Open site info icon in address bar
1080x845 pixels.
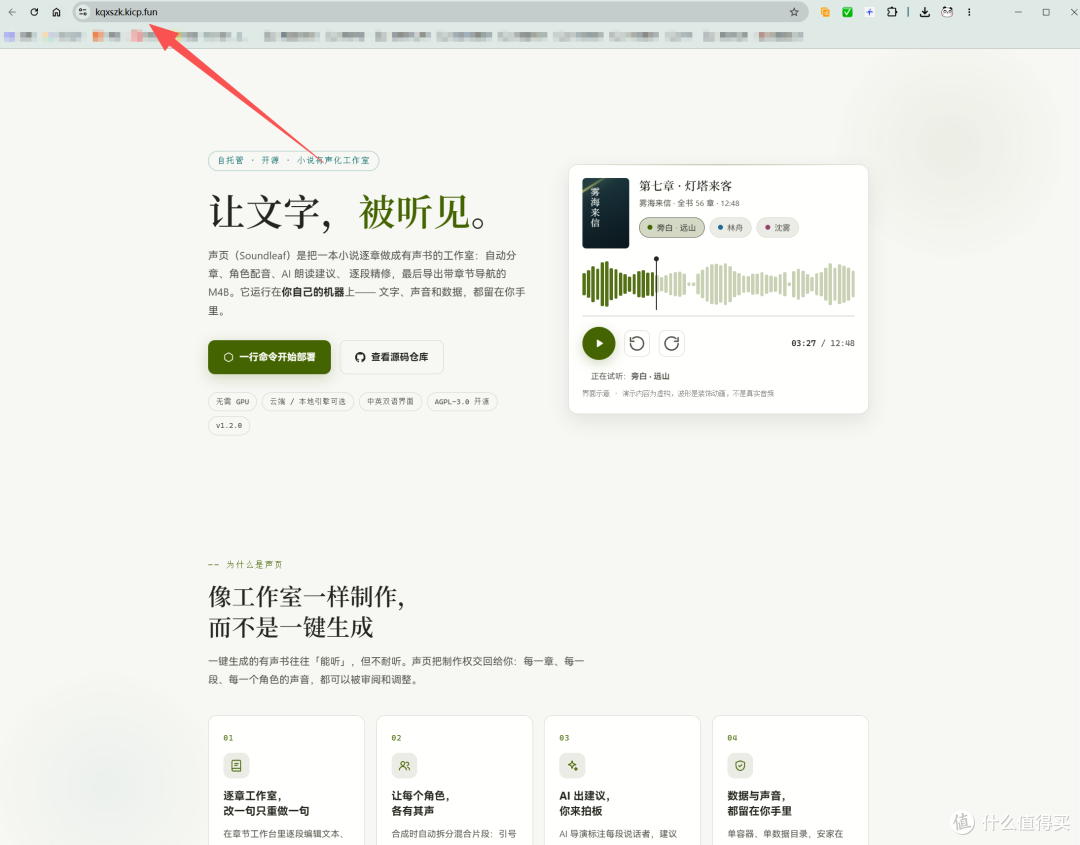pyautogui.click(x=83, y=12)
